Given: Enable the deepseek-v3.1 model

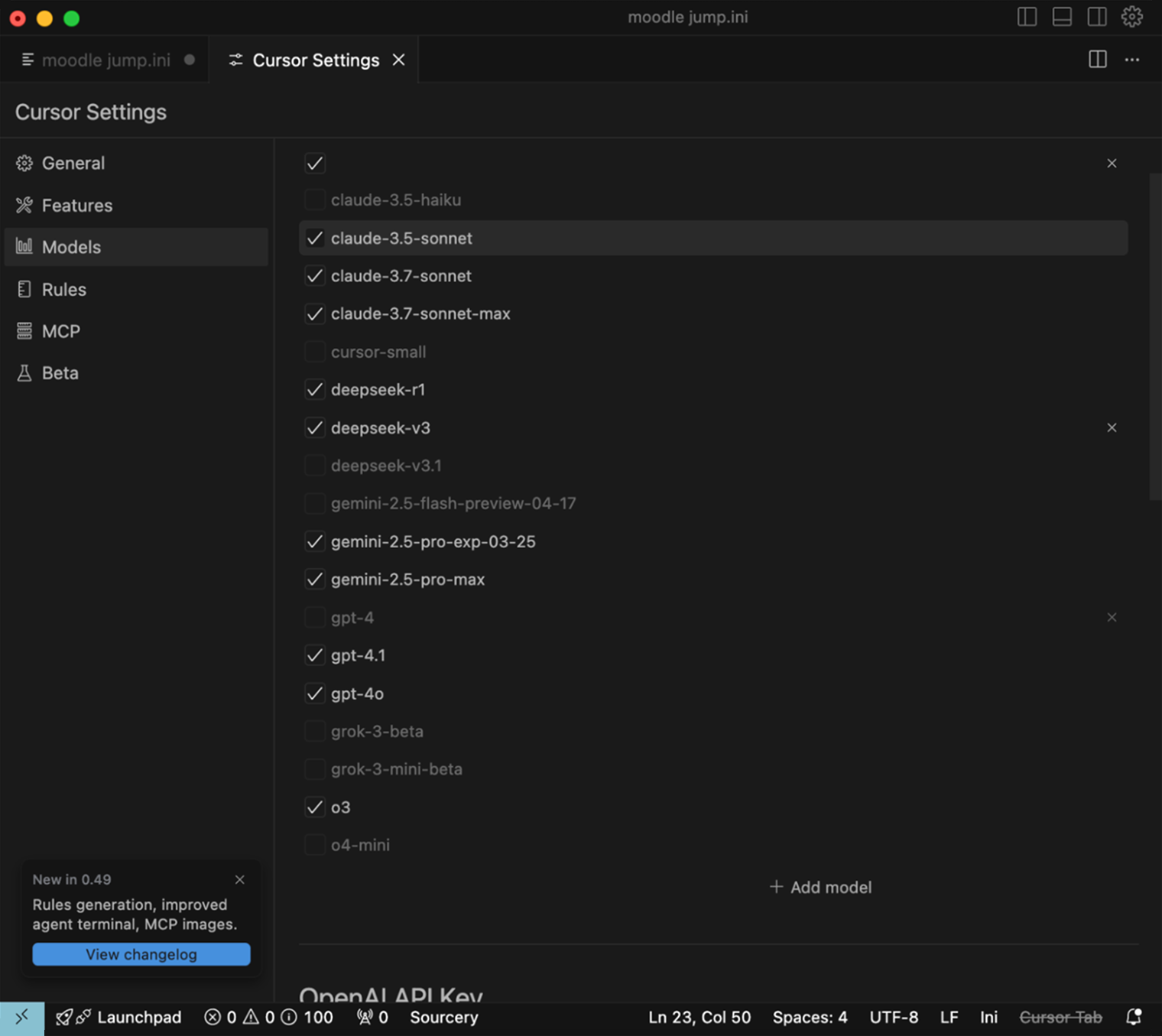Looking at the screenshot, I should pos(315,466).
